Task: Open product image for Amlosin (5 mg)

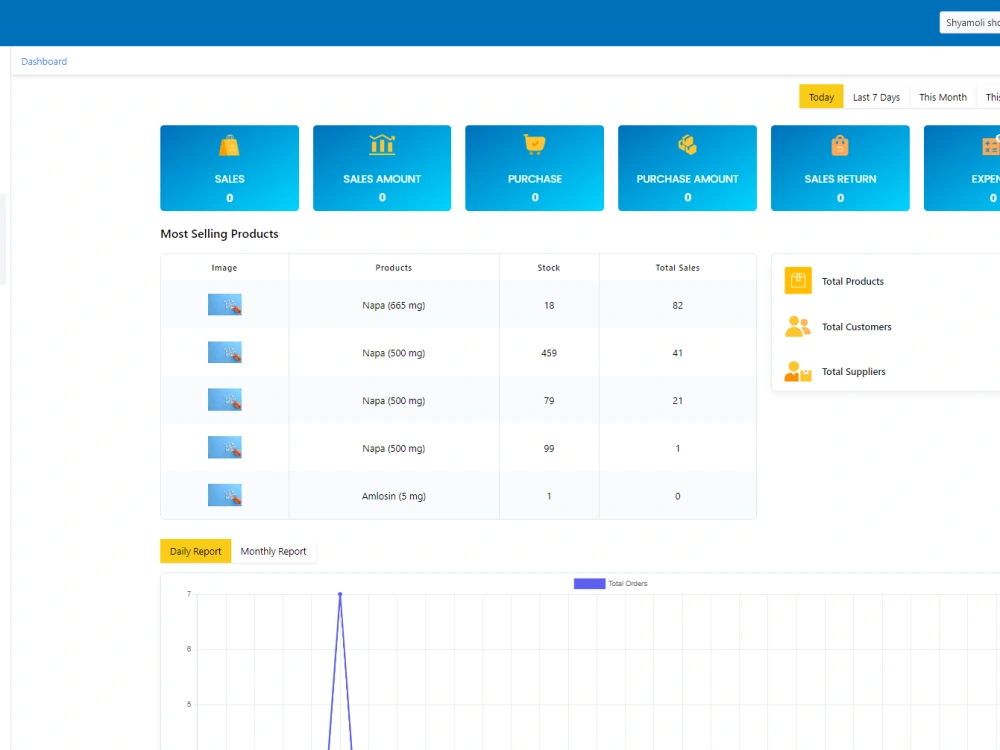Action: pyautogui.click(x=224, y=496)
